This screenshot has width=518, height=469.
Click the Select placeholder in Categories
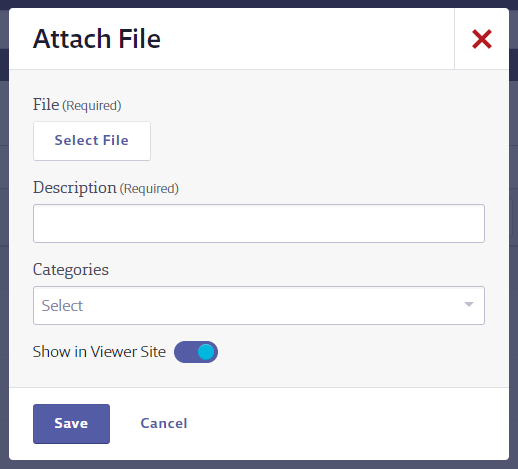tap(62, 305)
